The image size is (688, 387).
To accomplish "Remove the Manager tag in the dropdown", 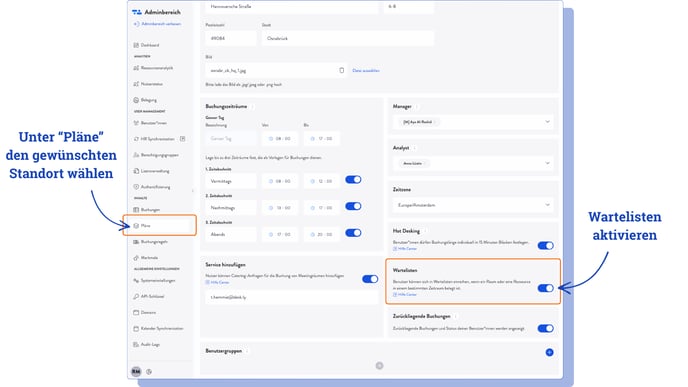I will pos(436,122).
